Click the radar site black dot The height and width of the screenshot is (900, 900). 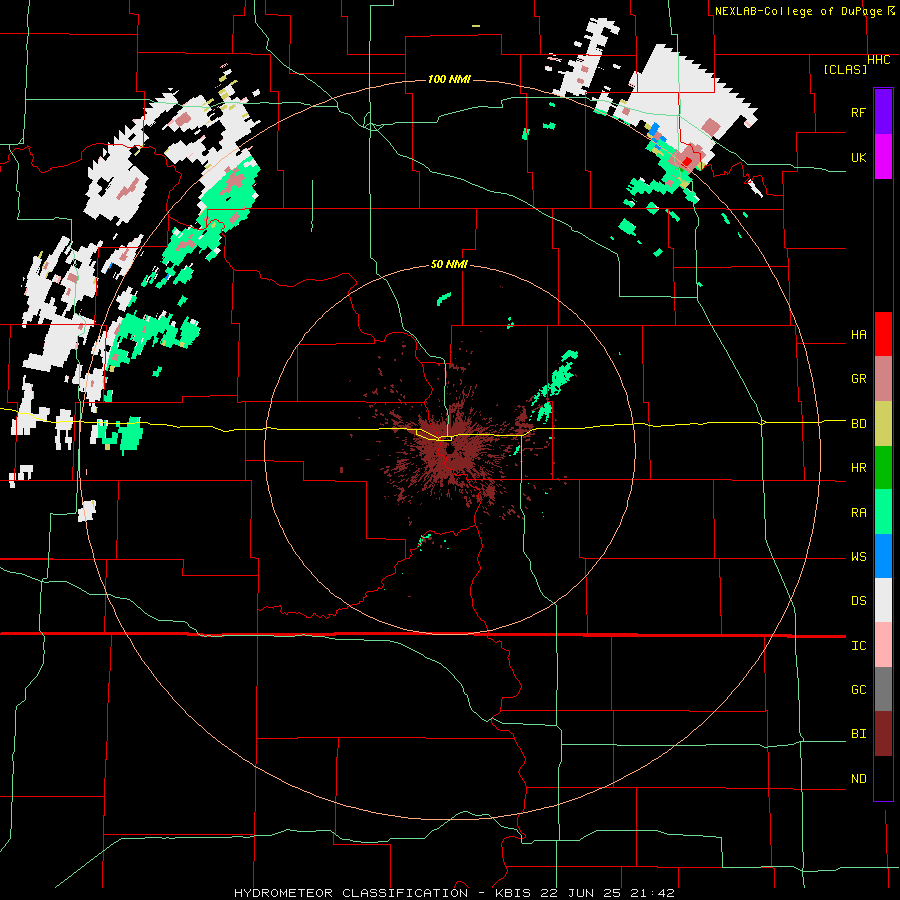449,450
